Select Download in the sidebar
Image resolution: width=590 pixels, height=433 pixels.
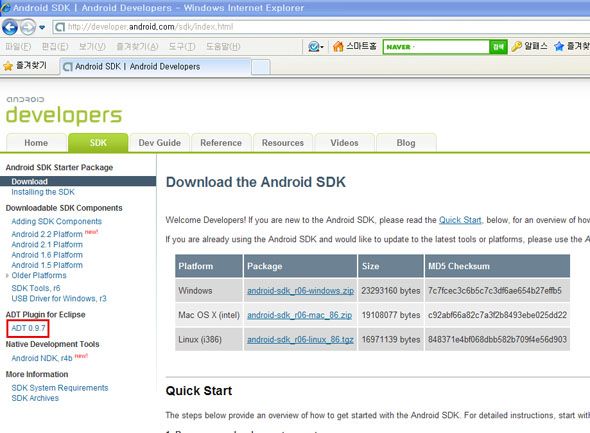click(x=78, y=181)
